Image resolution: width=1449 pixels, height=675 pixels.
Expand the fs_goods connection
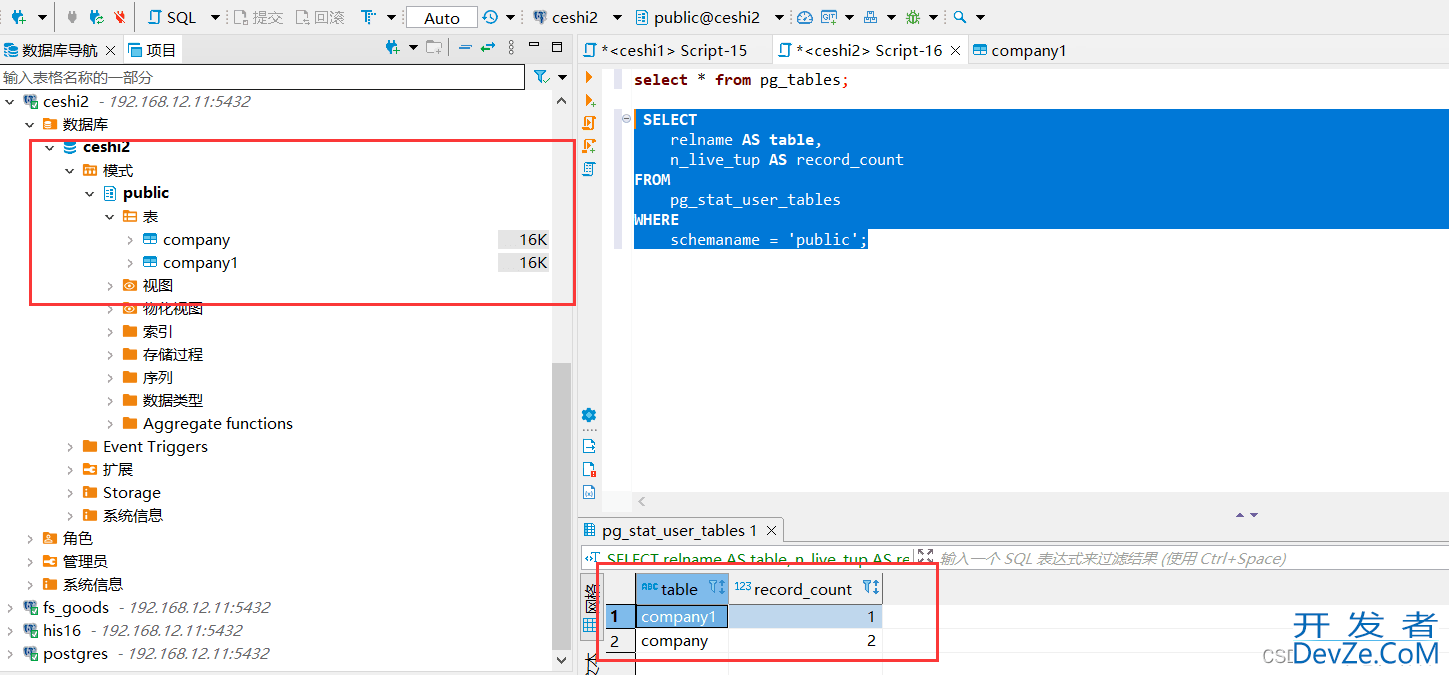pos(11,607)
